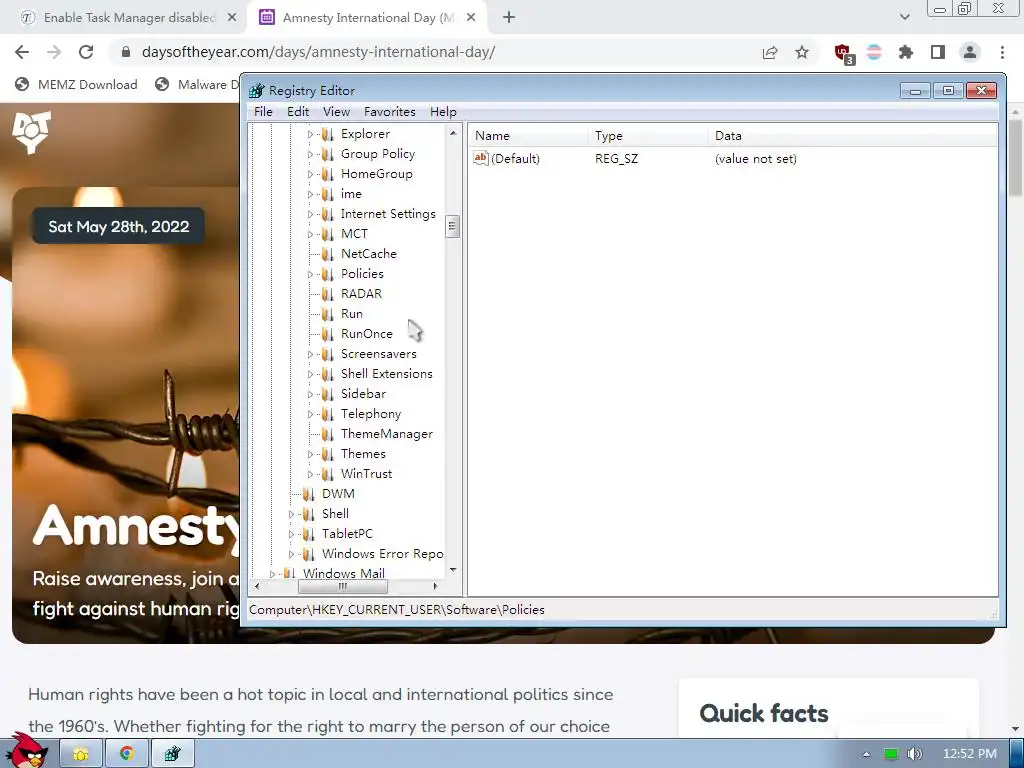This screenshot has height=768, width=1024.
Task: Select the Themes registry key
Action: (x=363, y=454)
